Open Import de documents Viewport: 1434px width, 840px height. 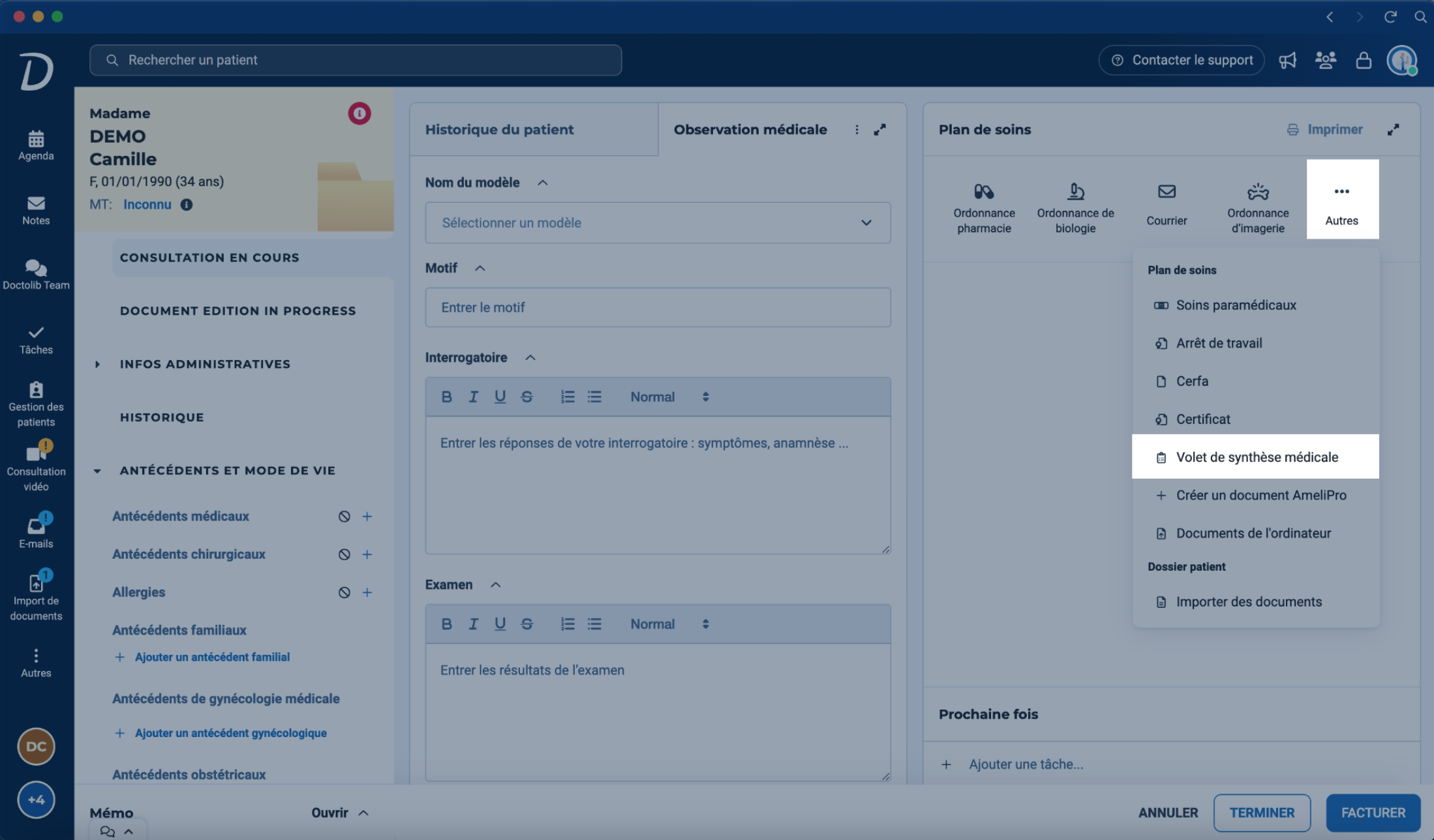pos(36,595)
